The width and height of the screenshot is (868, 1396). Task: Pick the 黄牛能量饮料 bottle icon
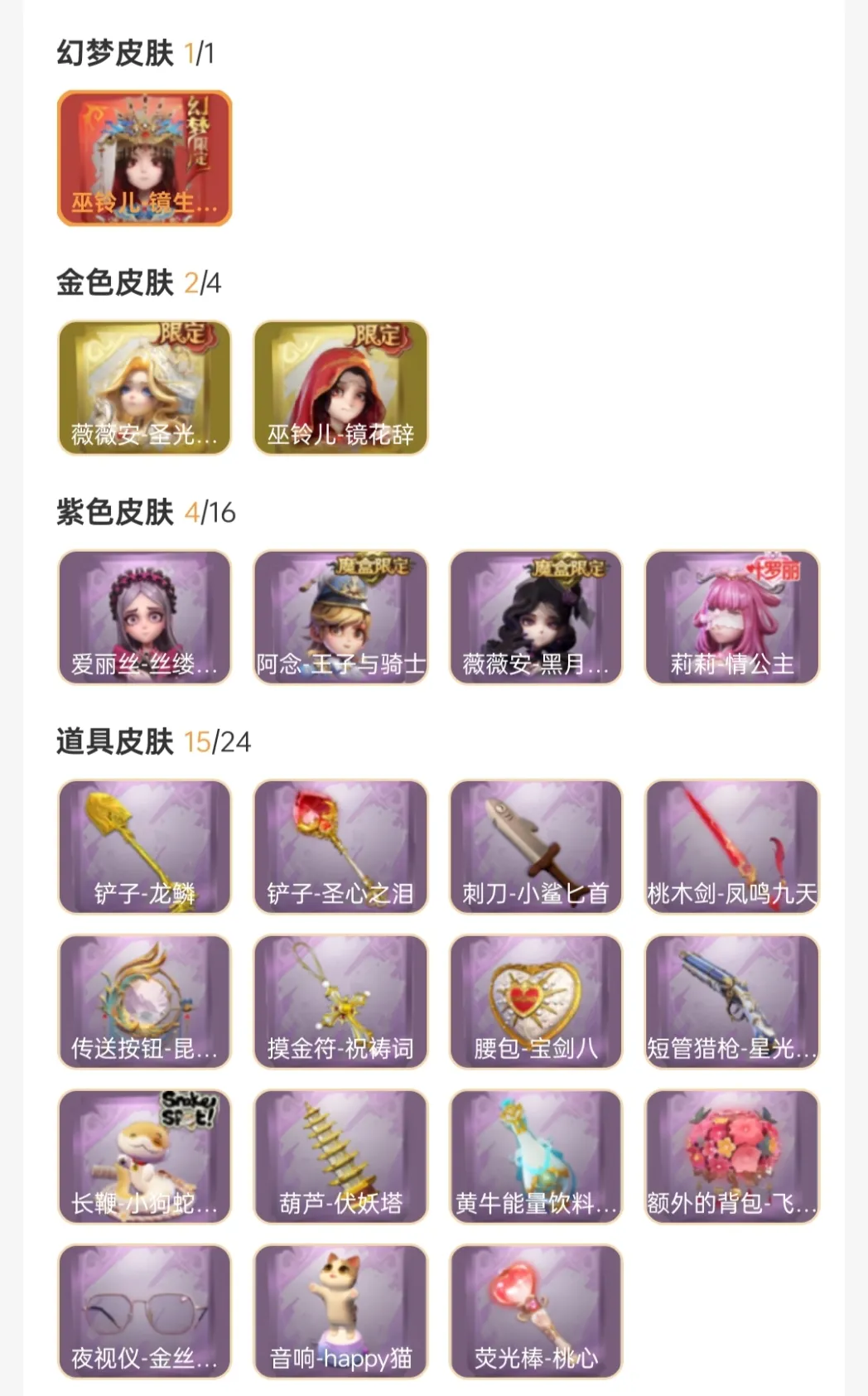[x=536, y=1157]
